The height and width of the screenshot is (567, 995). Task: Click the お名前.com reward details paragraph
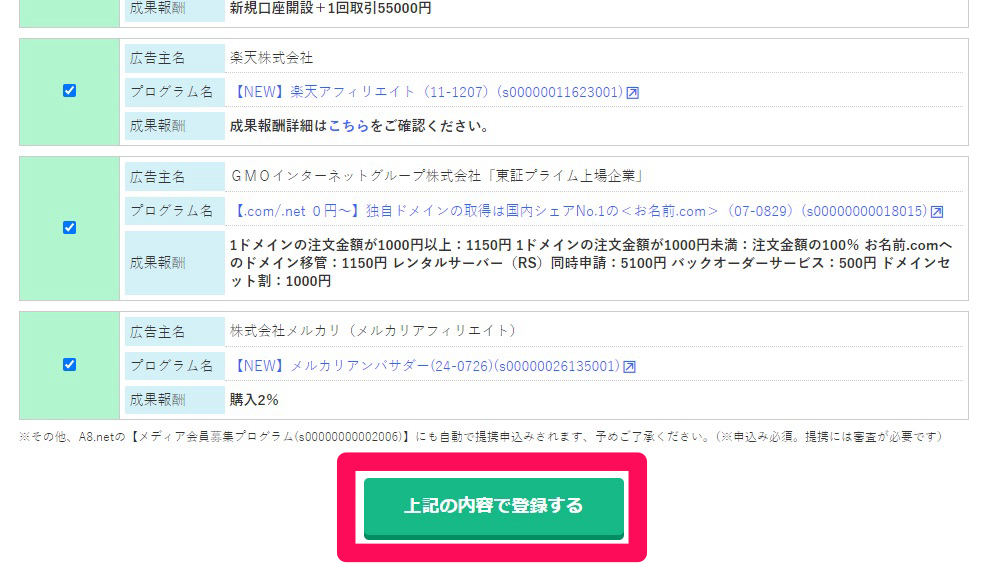(x=591, y=263)
